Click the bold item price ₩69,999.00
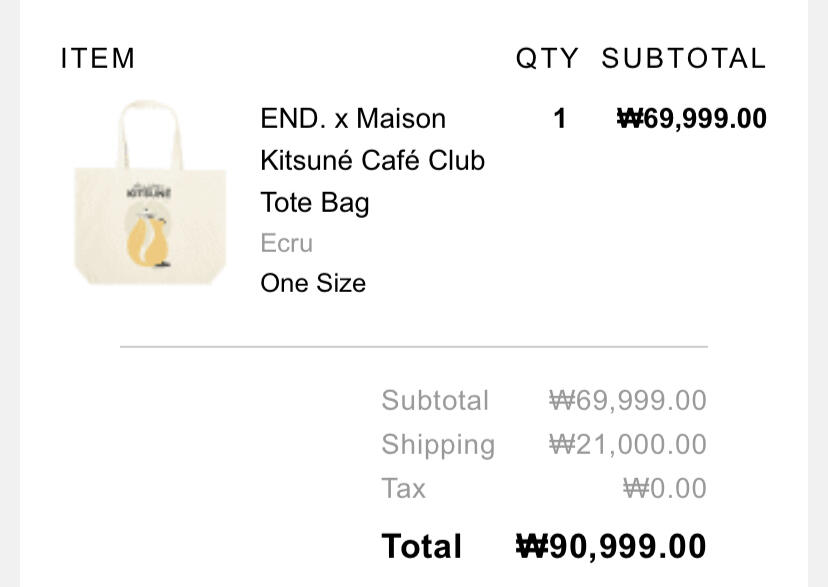Screen dimensions: 828x587 692,119
